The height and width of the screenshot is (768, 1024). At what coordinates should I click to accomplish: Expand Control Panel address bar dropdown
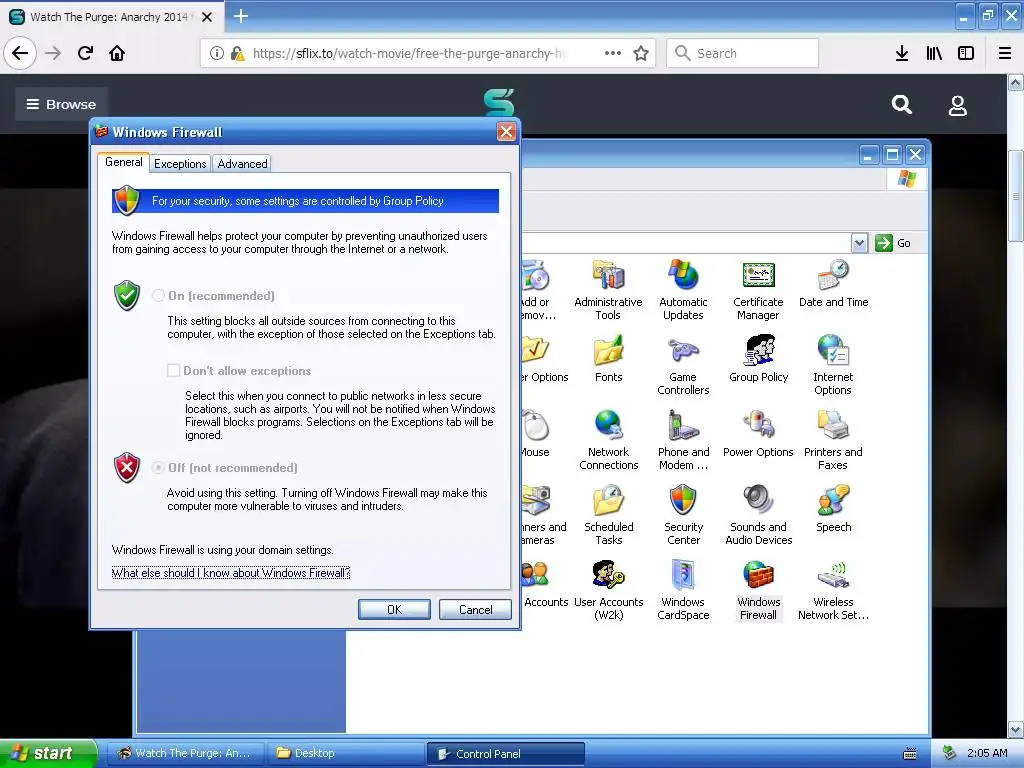pyautogui.click(x=859, y=243)
